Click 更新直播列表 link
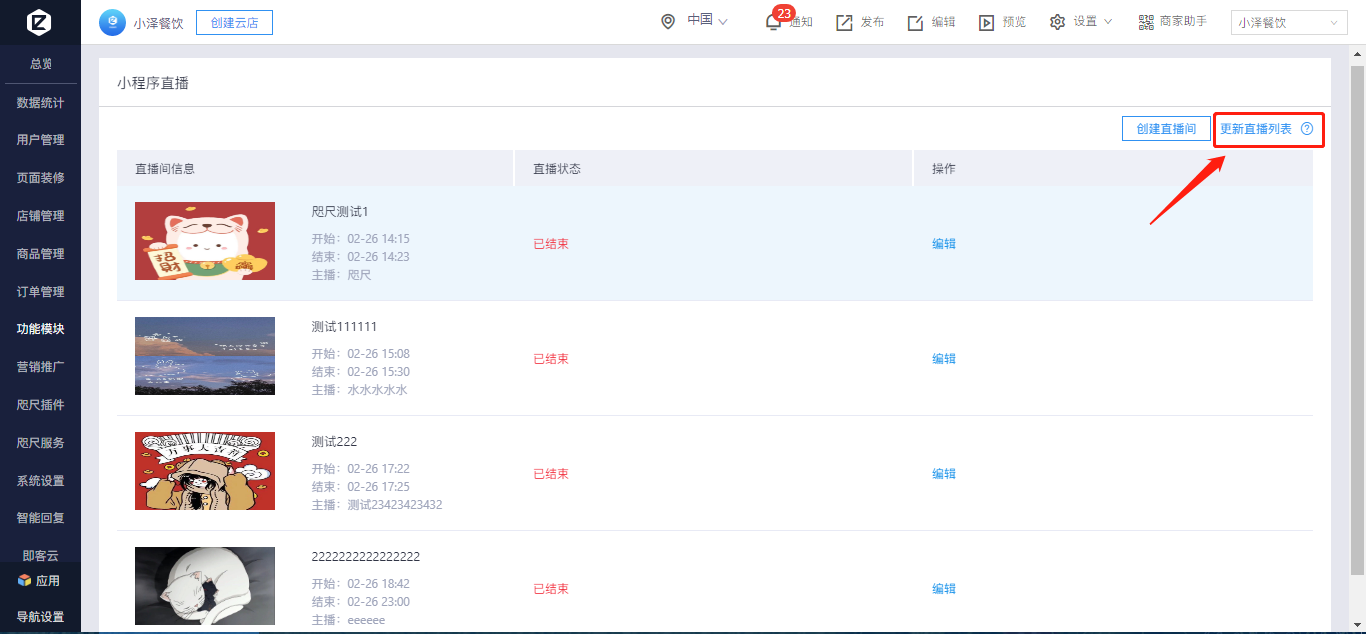Viewport: 1366px width, 634px height. click(1255, 129)
